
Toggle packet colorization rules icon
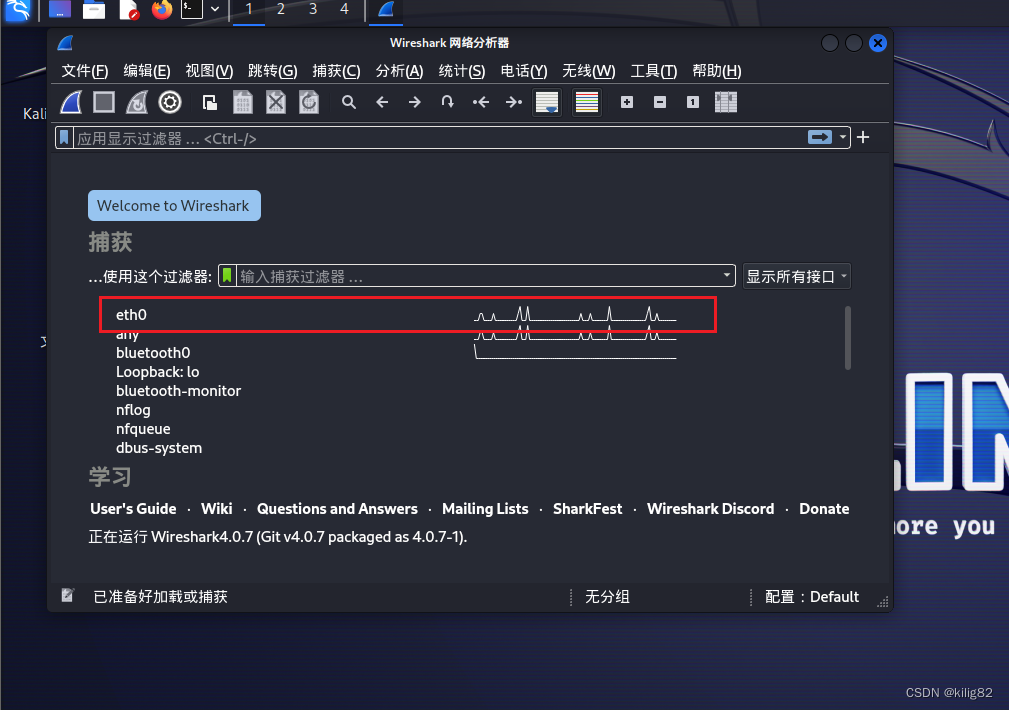[587, 102]
